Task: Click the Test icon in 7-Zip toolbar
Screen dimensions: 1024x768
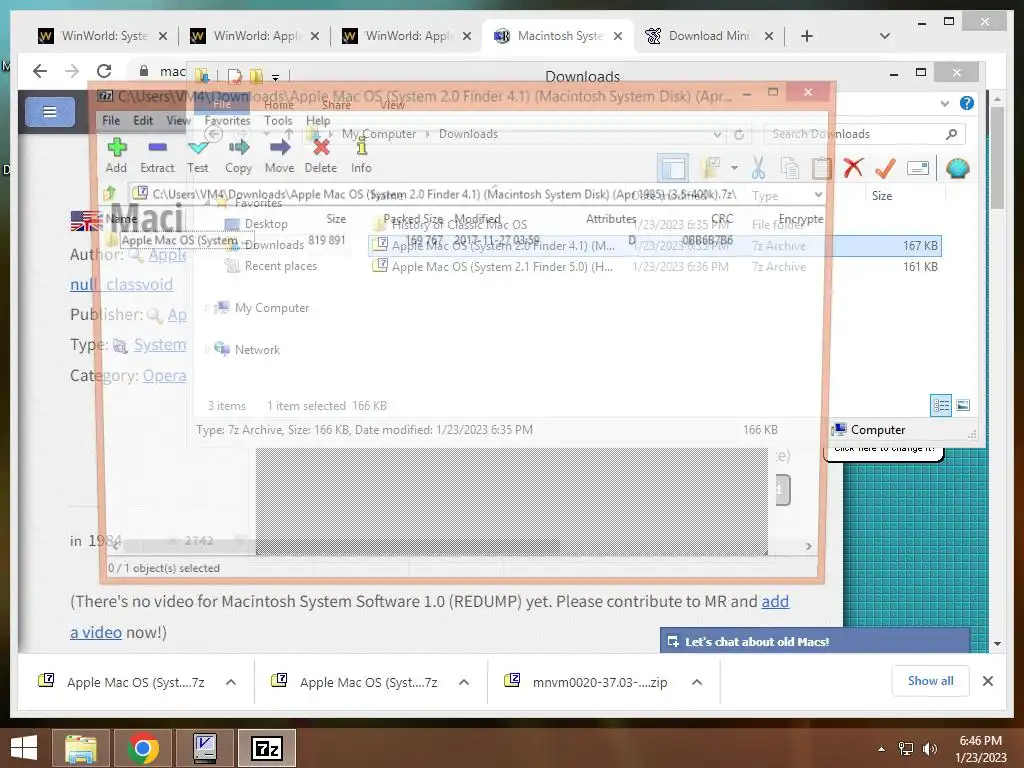Action: pyautogui.click(x=197, y=148)
